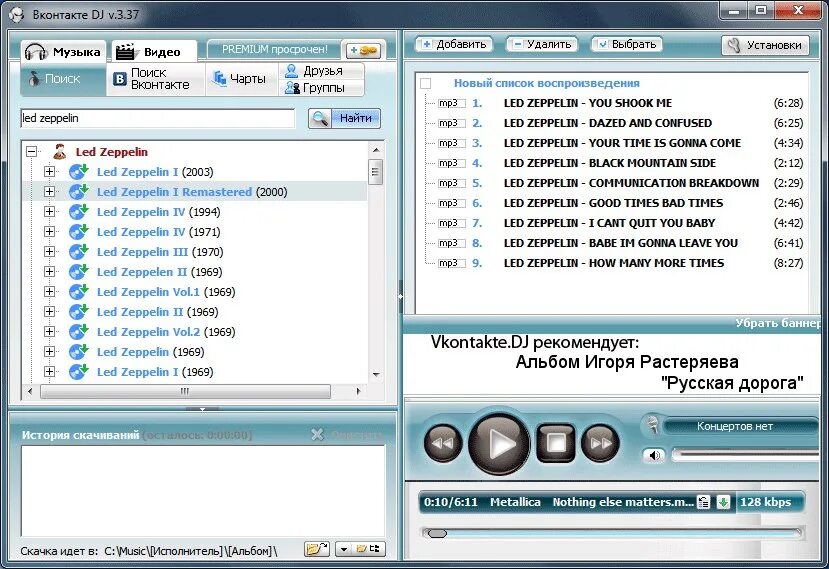Click the 128 kbps bitrate label
The height and width of the screenshot is (569, 829).
click(766, 502)
